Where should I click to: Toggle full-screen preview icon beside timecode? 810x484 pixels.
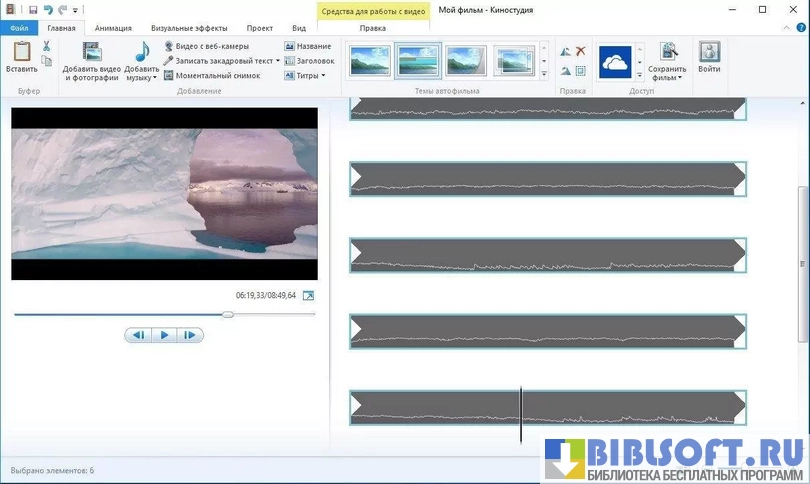308,296
